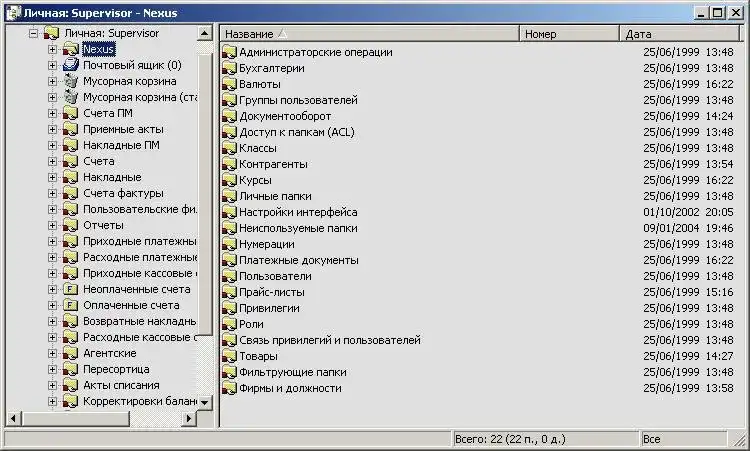The image size is (750, 451).
Task: Click the Счета ПМ folder icon
Action: pos(71,113)
